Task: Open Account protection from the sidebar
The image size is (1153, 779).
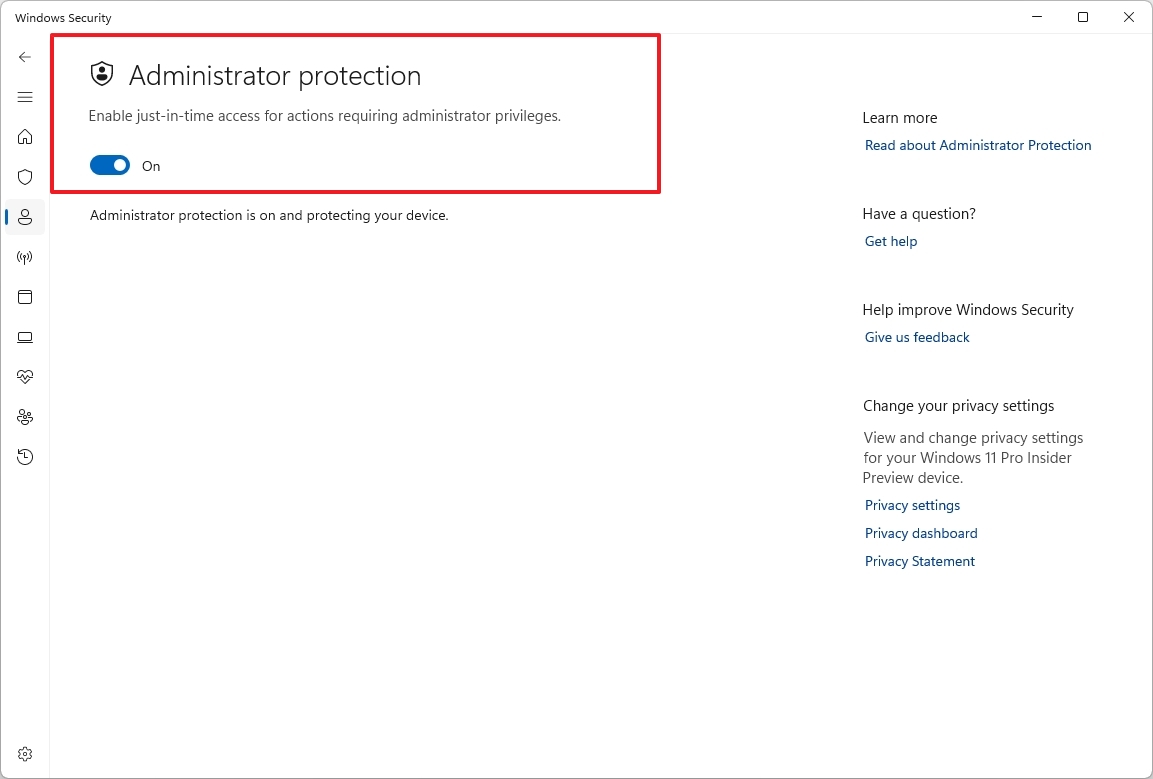Action: tap(24, 217)
